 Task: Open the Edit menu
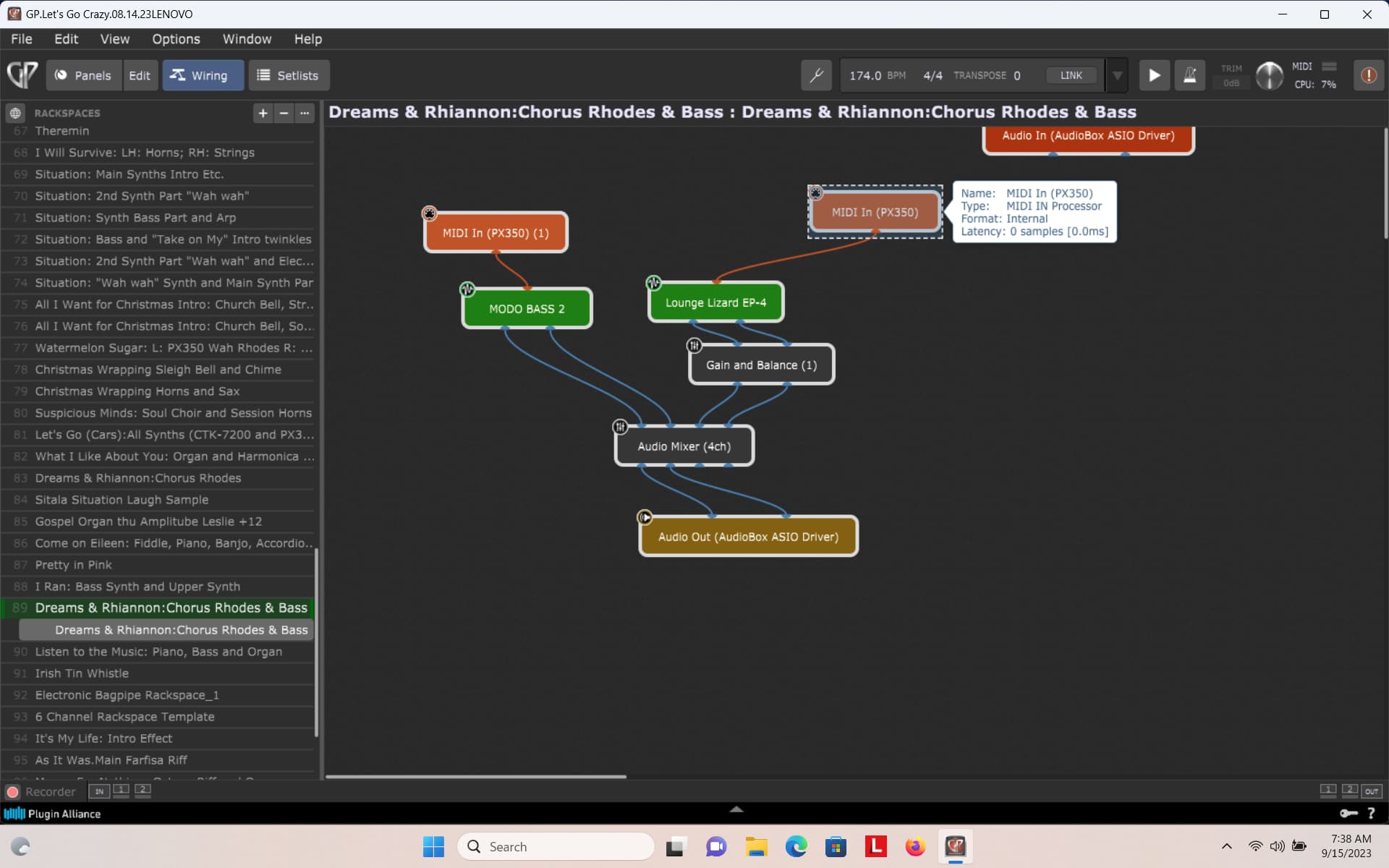point(66,39)
